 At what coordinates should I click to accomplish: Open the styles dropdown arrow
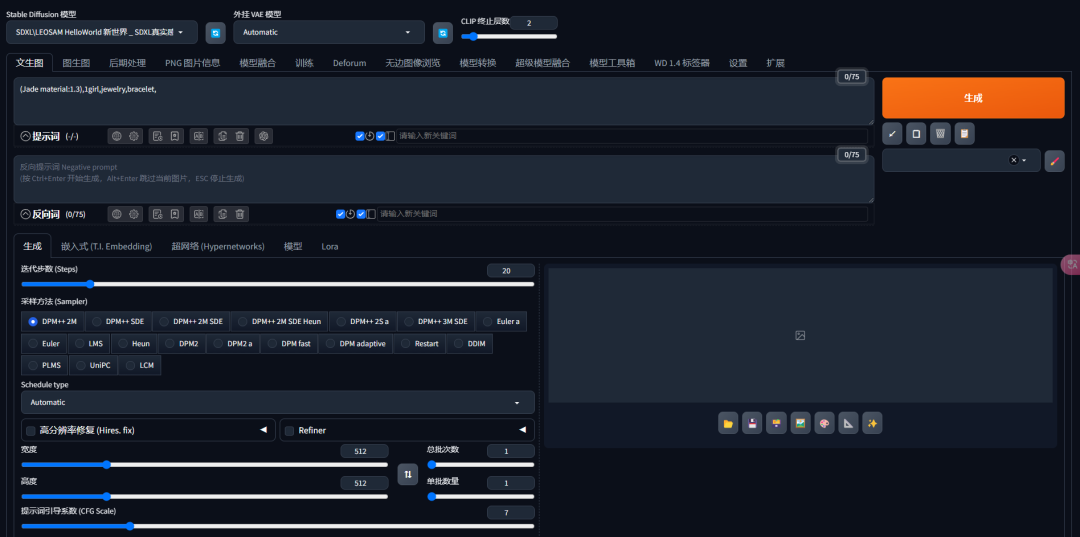point(1024,160)
